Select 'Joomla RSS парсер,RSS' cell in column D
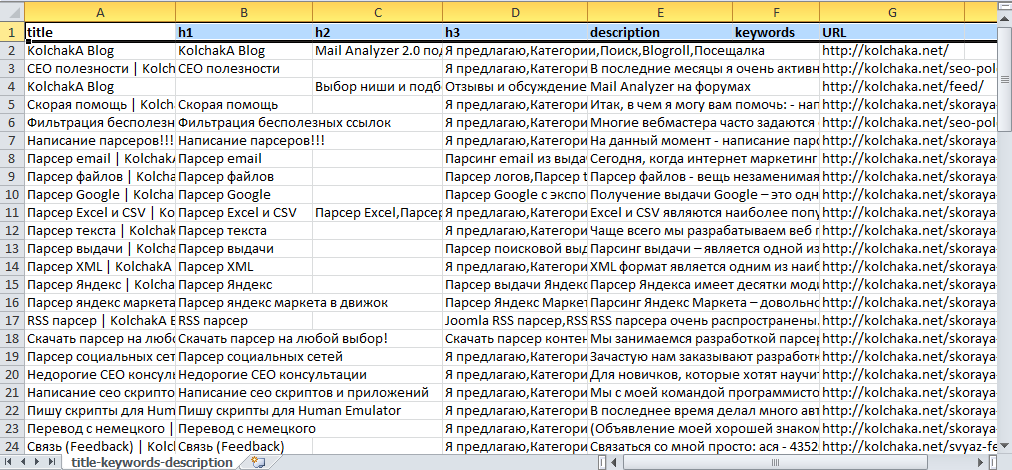Image resolution: width=1012 pixels, height=470 pixels. (x=515, y=320)
